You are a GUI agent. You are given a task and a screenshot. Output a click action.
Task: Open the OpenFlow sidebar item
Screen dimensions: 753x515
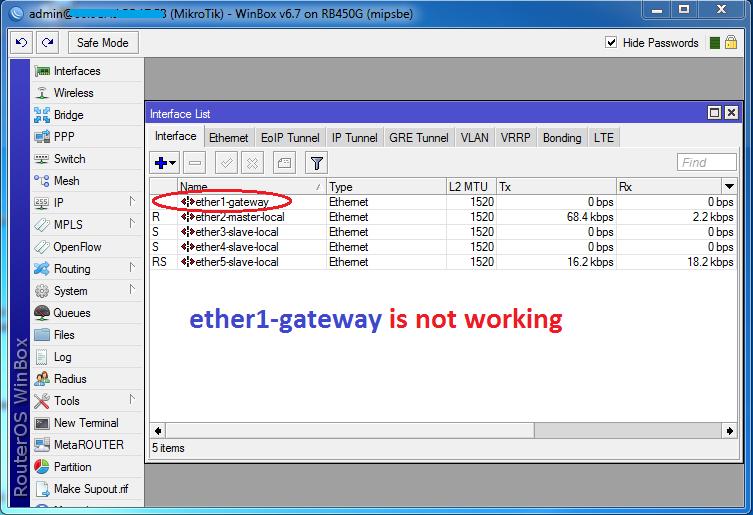87,247
